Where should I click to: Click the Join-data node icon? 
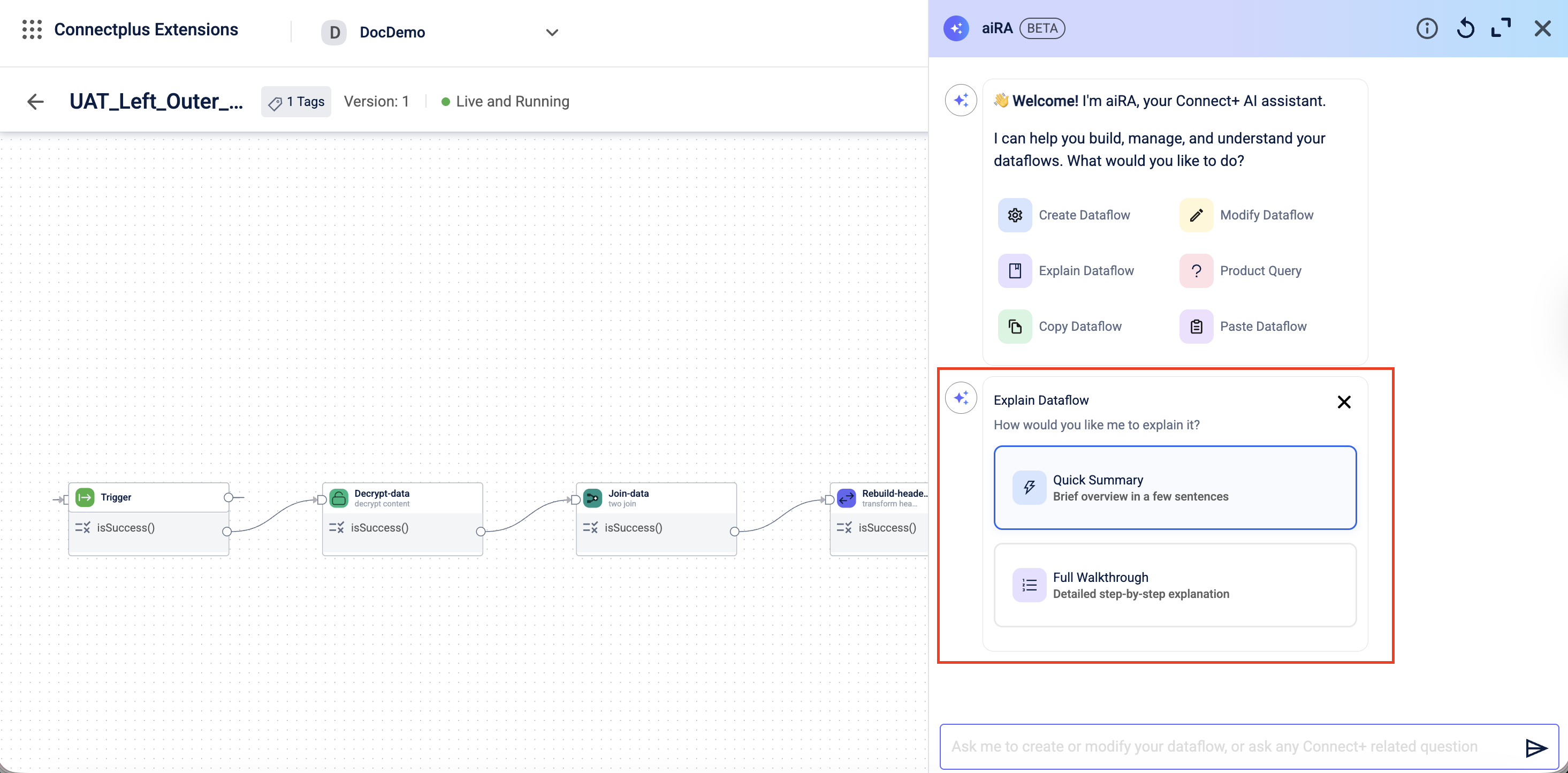tap(592, 498)
